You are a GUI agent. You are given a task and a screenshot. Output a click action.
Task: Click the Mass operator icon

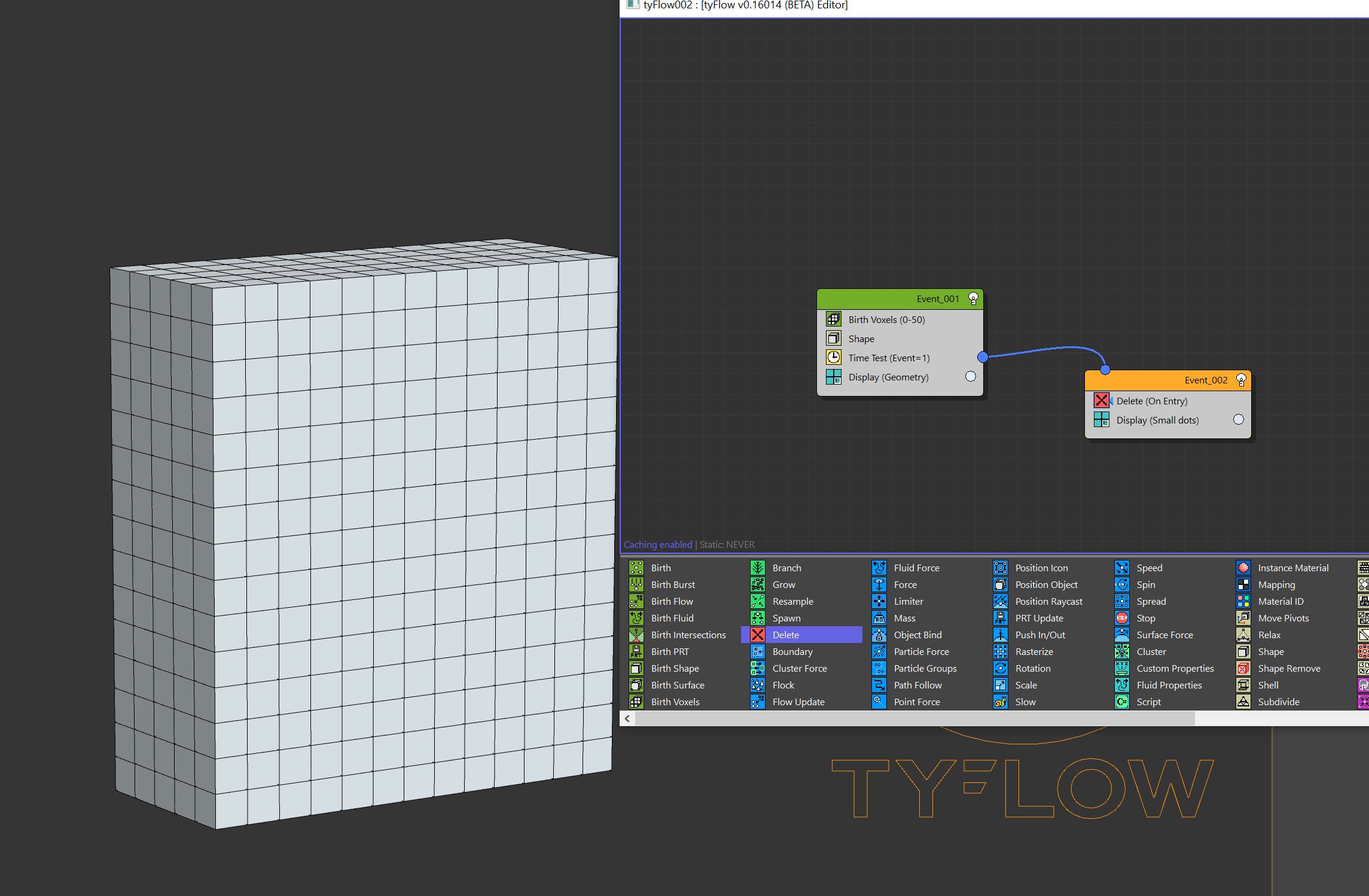(x=879, y=618)
